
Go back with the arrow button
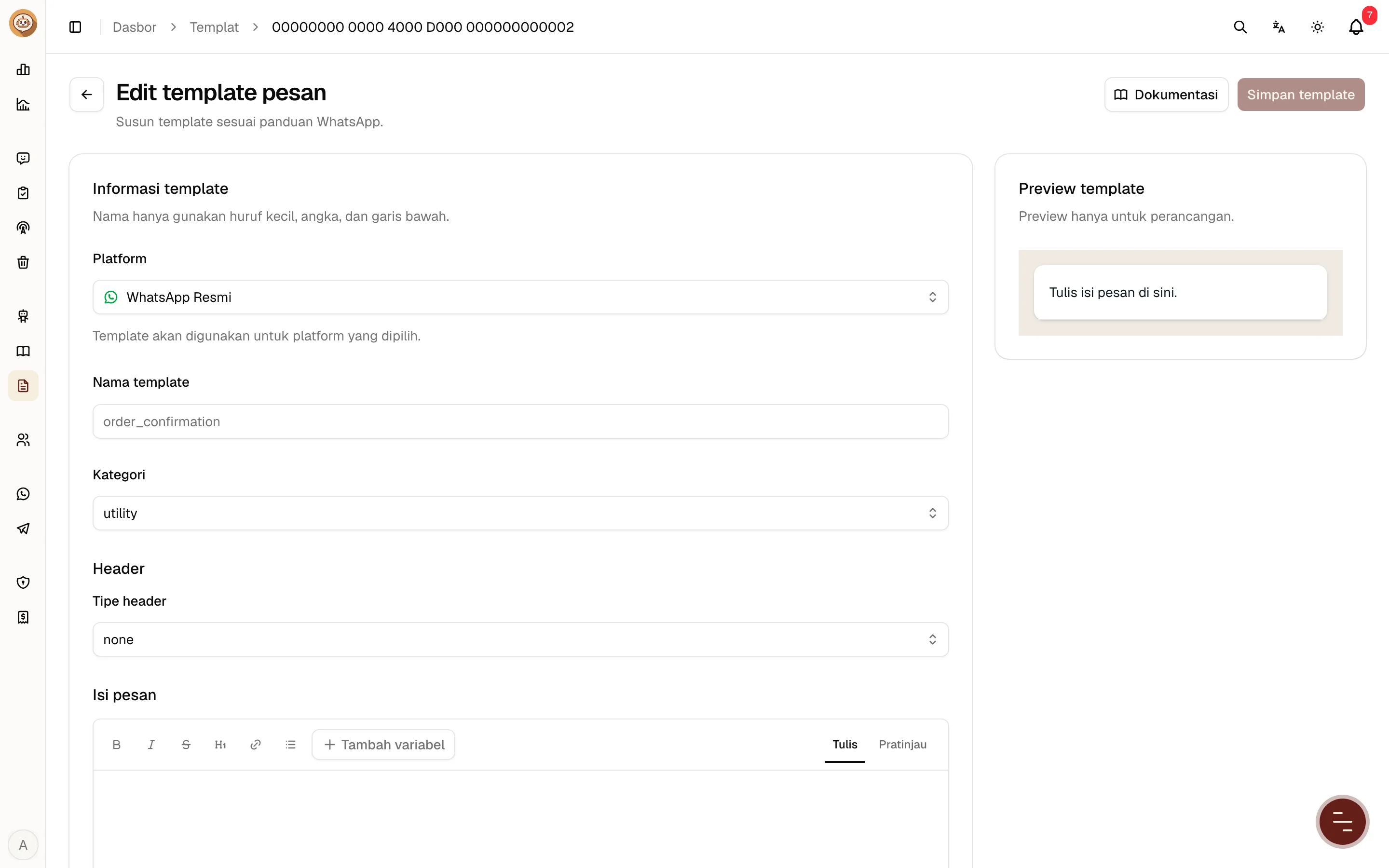click(87, 95)
